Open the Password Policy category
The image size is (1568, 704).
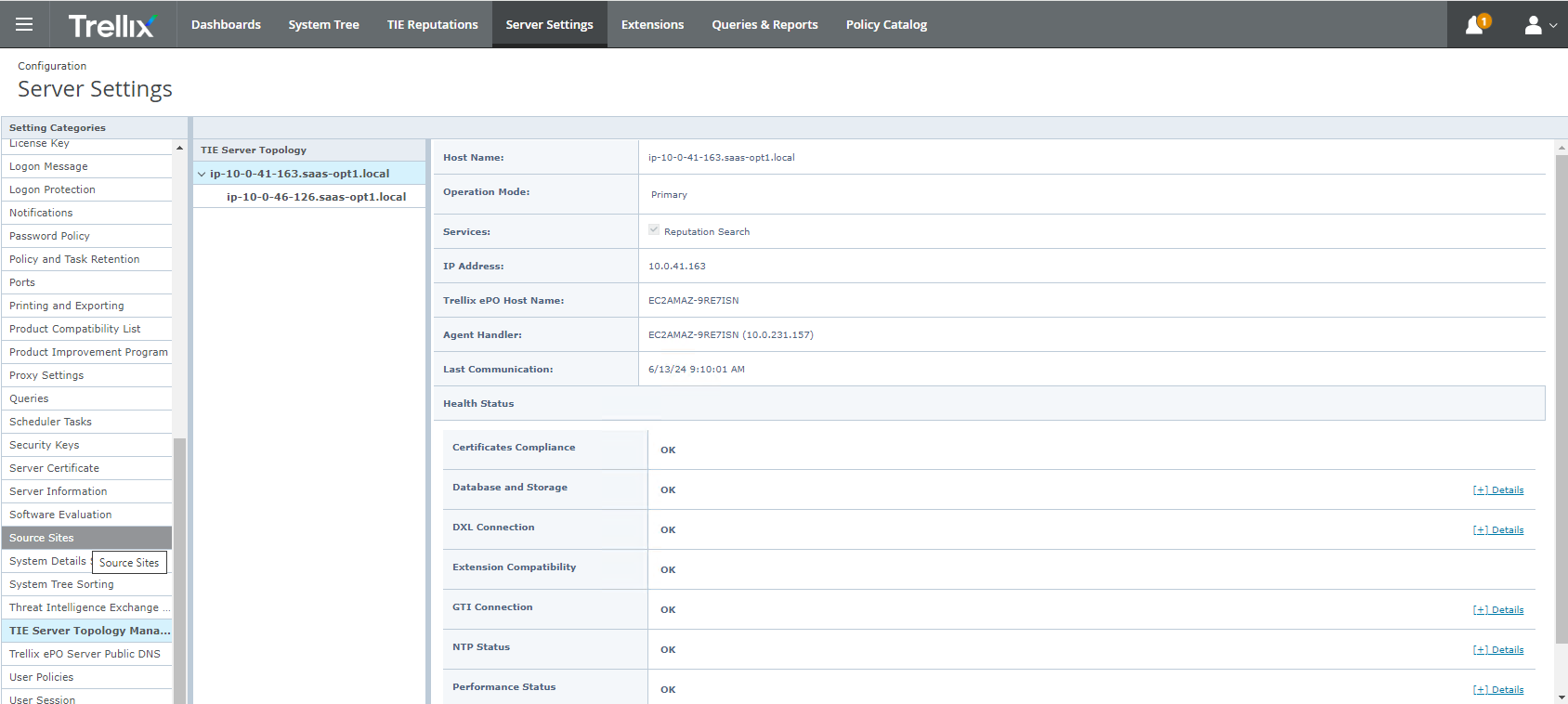(86, 236)
